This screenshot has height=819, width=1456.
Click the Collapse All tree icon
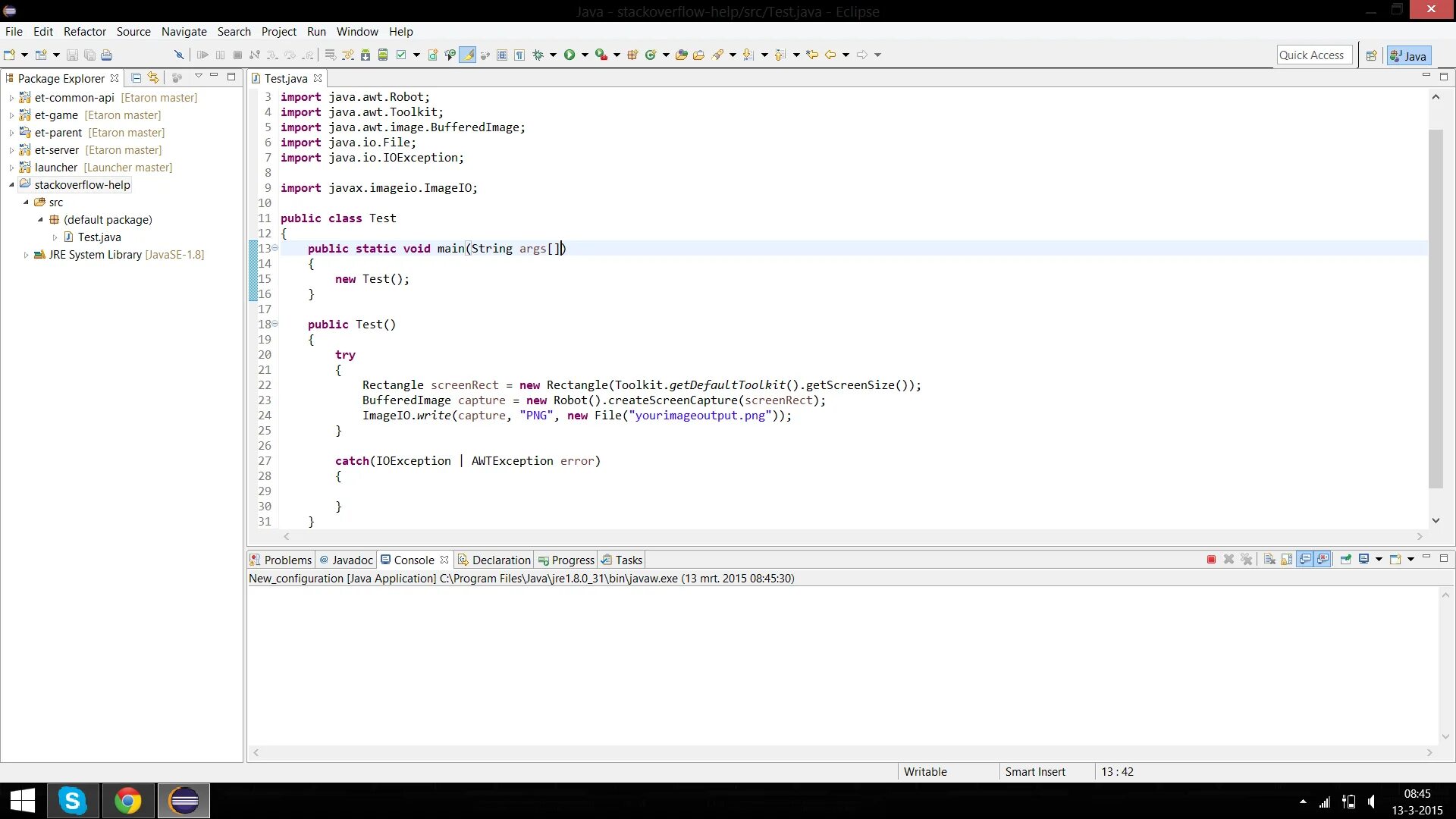pos(138,78)
